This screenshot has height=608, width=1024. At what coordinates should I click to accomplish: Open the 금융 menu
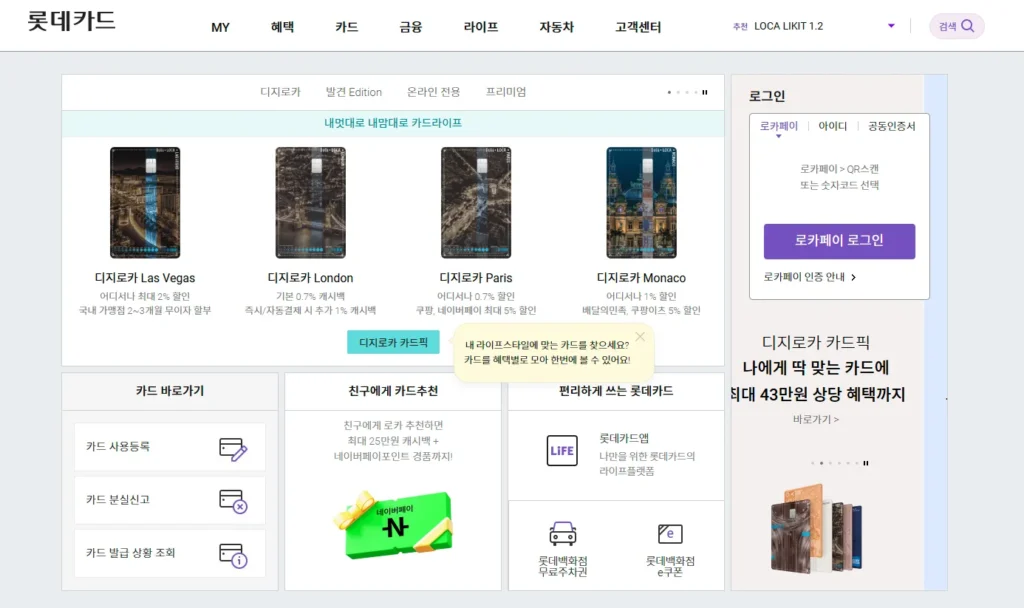click(411, 27)
